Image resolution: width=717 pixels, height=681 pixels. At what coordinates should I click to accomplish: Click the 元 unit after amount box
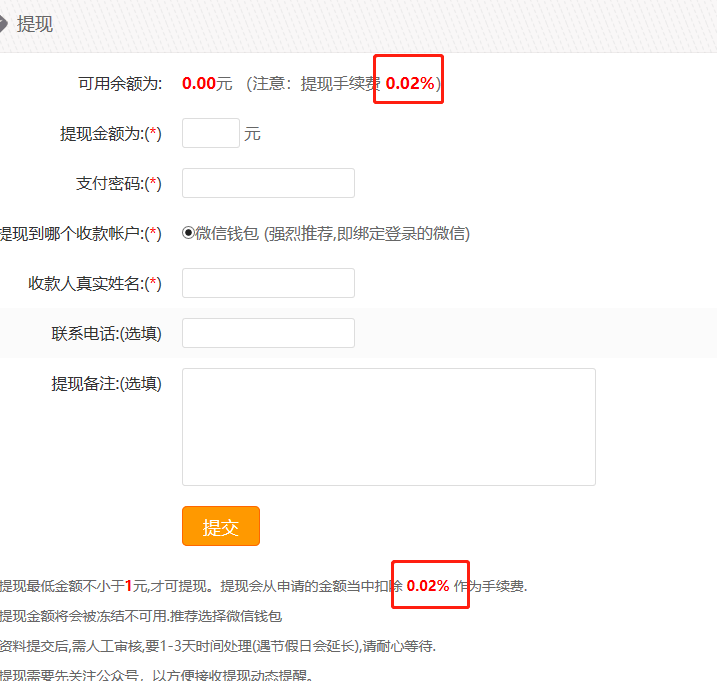pyautogui.click(x=252, y=134)
